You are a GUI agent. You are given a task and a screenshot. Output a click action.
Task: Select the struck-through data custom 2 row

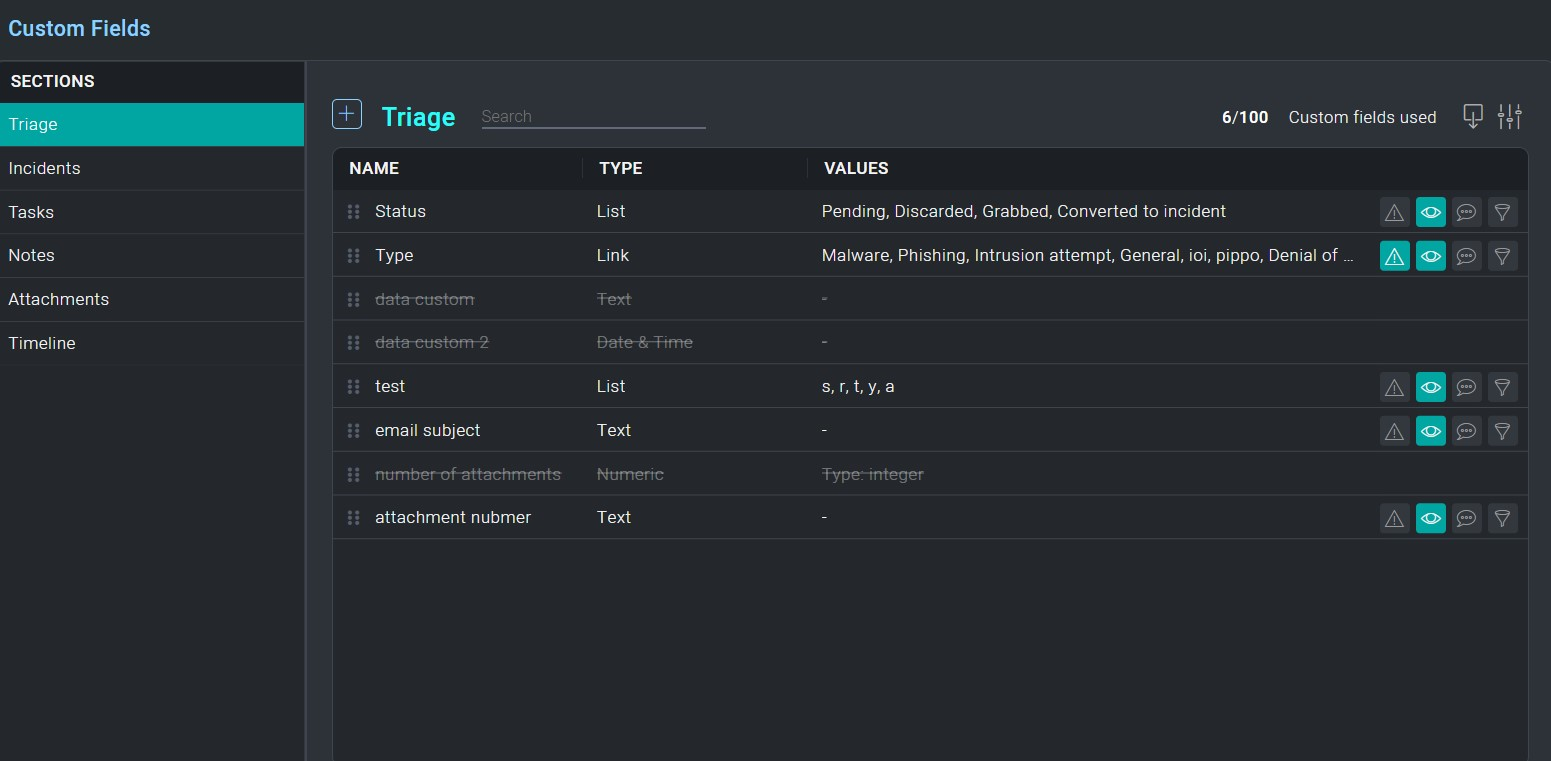tap(431, 342)
